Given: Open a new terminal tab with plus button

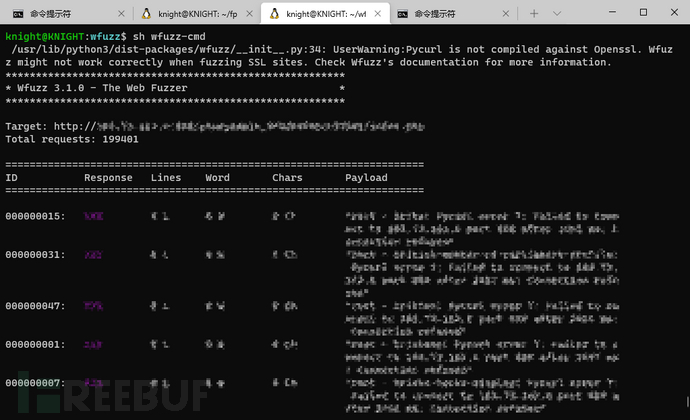Looking at the screenshot, I should click(534, 14).
